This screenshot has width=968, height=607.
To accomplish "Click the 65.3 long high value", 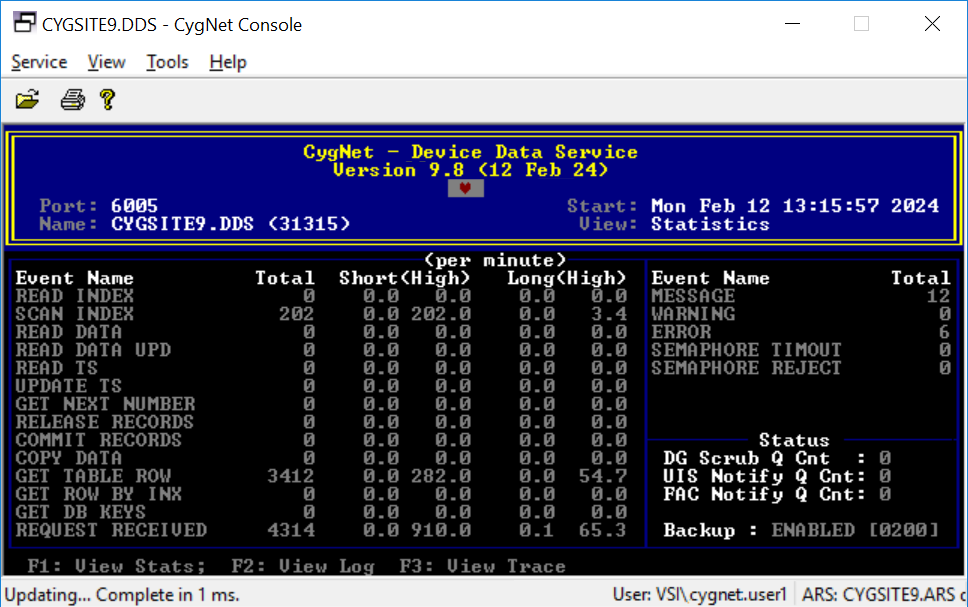I will point(603,530).
